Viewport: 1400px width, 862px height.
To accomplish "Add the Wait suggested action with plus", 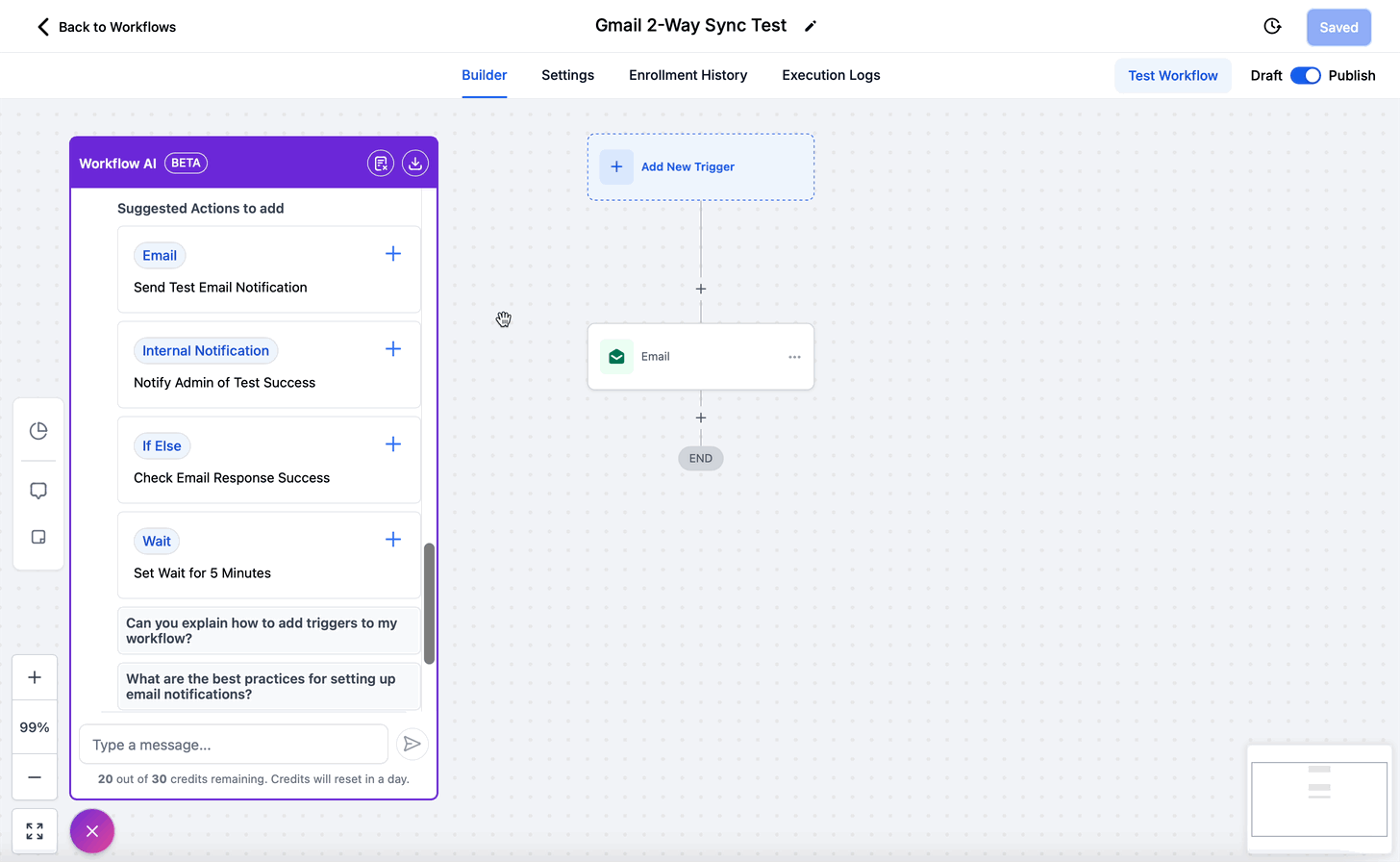I will pyautogui.click(x=393, y=540).
